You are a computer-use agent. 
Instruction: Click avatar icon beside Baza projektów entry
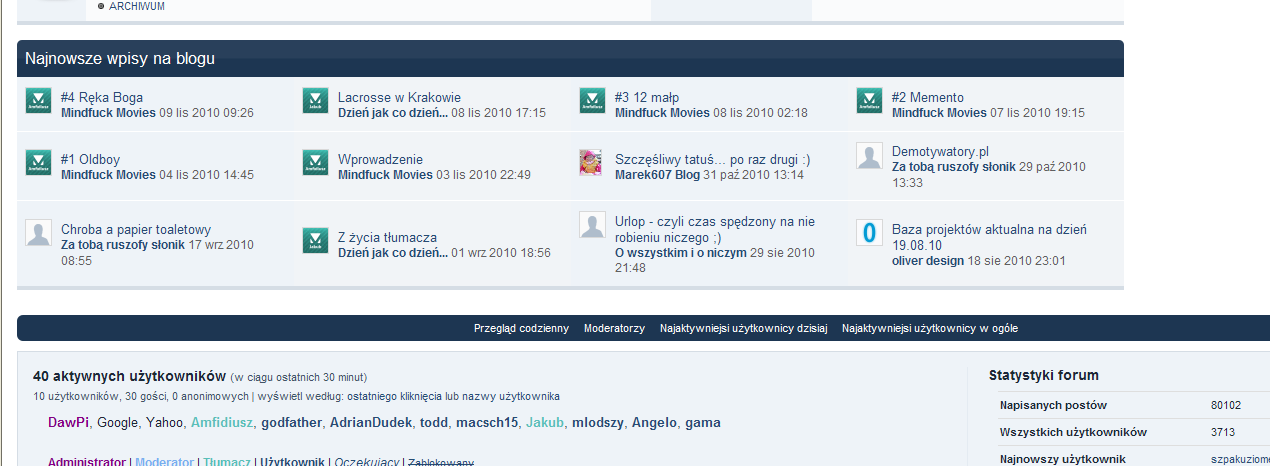pyautogui.click(x=869, y=233)
